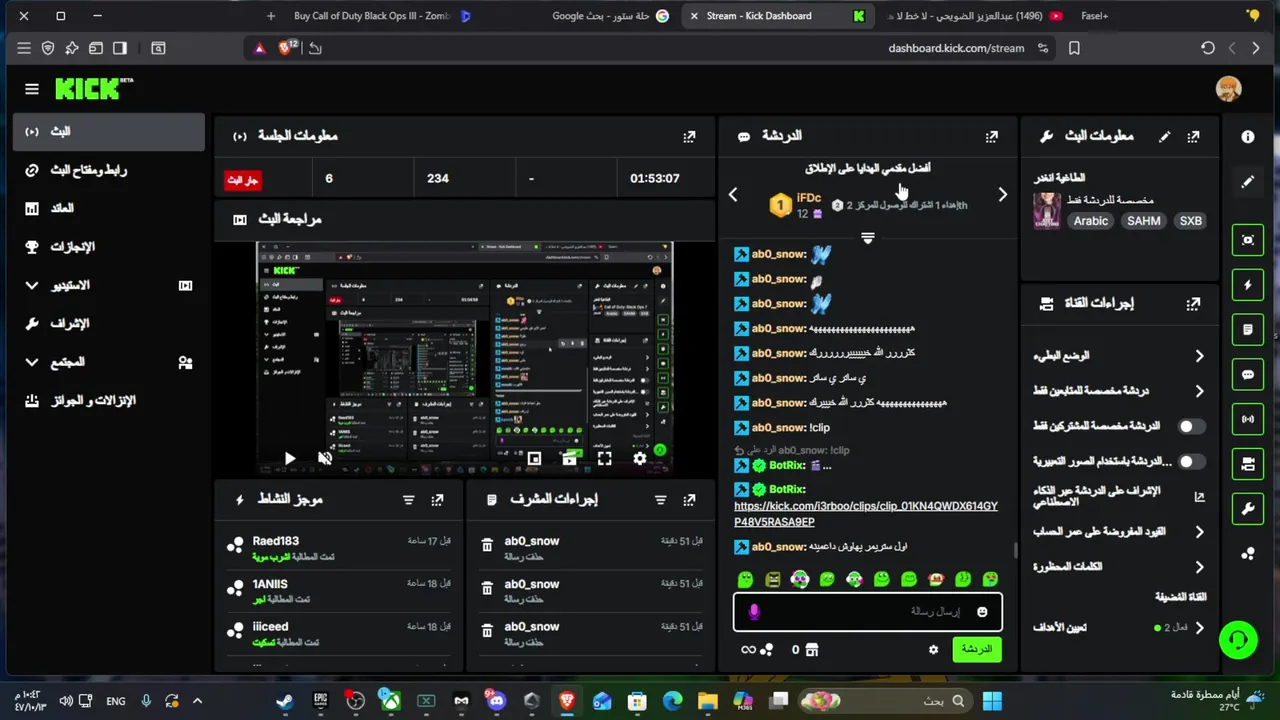Image resolution: width=1280 pixels, height=720 pixels.
Task: Pop out the session info panel (معلومات الجلسة)
Action: click(x=689, y=136)
